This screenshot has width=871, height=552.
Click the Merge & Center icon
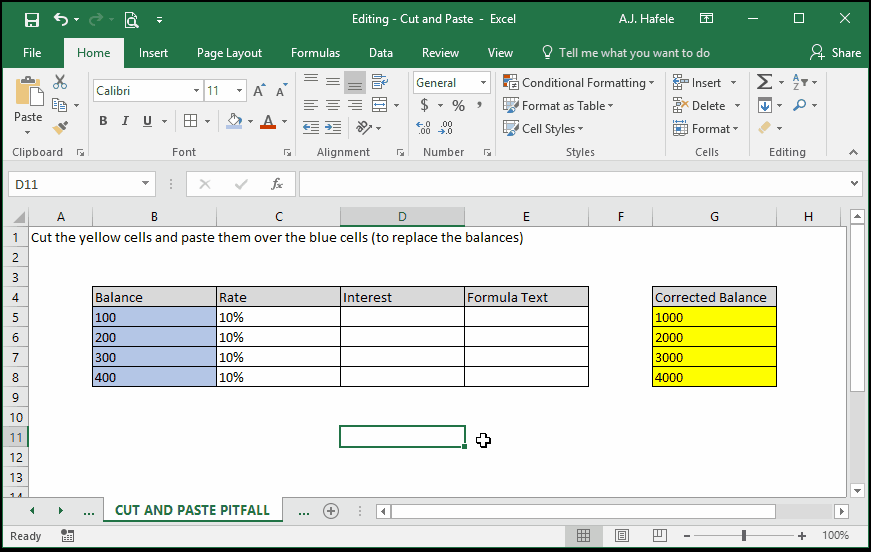pos(380,105)
